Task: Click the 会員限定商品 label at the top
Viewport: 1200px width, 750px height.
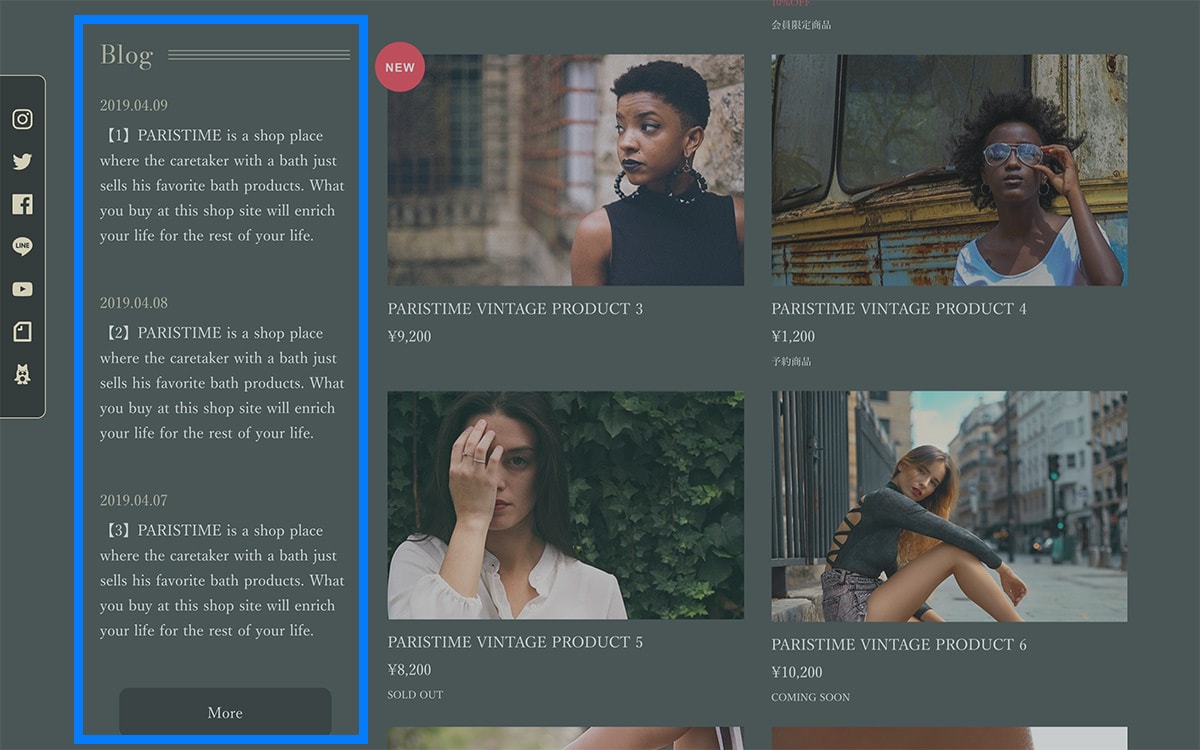Action: 801,24
